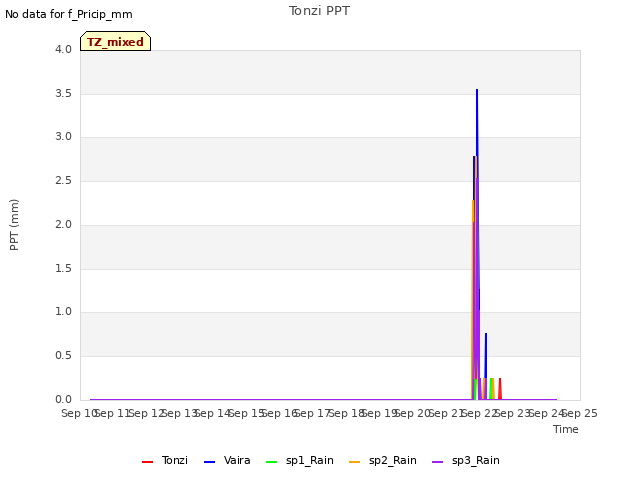Click the blue Vaira legend swatch
The image size is (640, 480).
(x=209, y=462)
